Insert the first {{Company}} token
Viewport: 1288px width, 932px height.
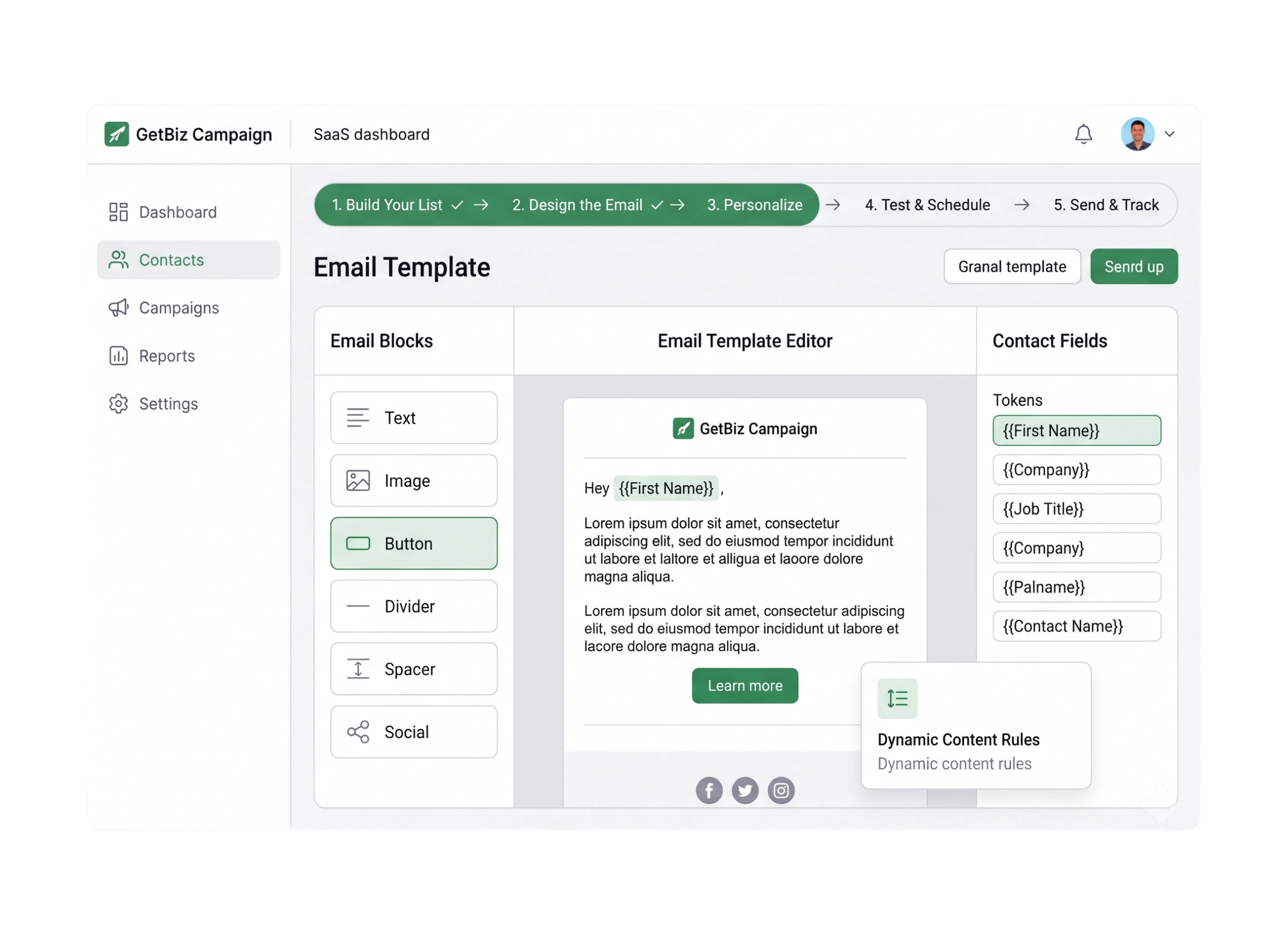click(x=1076, y=469)
